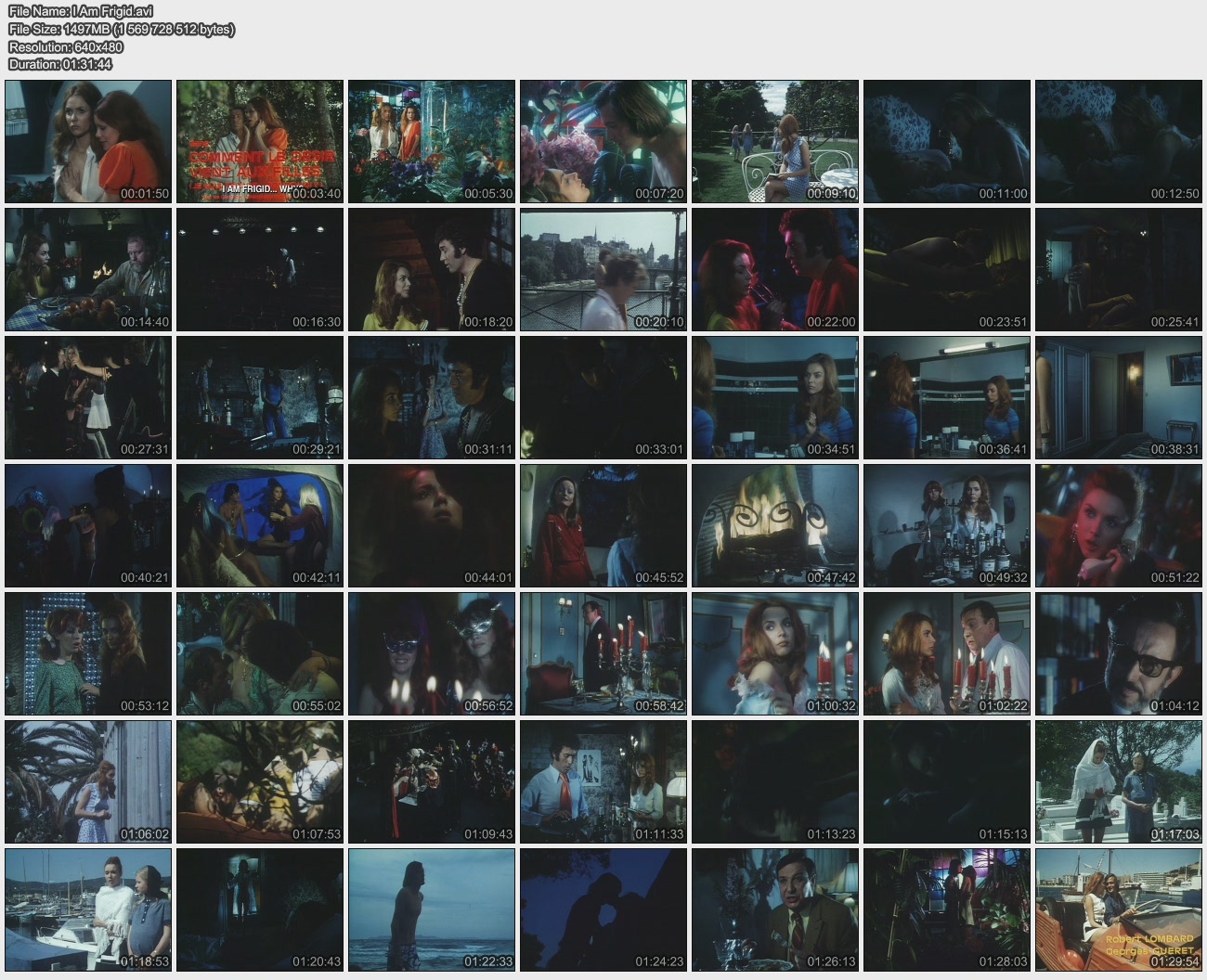The width and height of the screenshot is (1207, 980).
Task: Open the thumbnail stamped 00:22:00
Action: pos(775,269)
